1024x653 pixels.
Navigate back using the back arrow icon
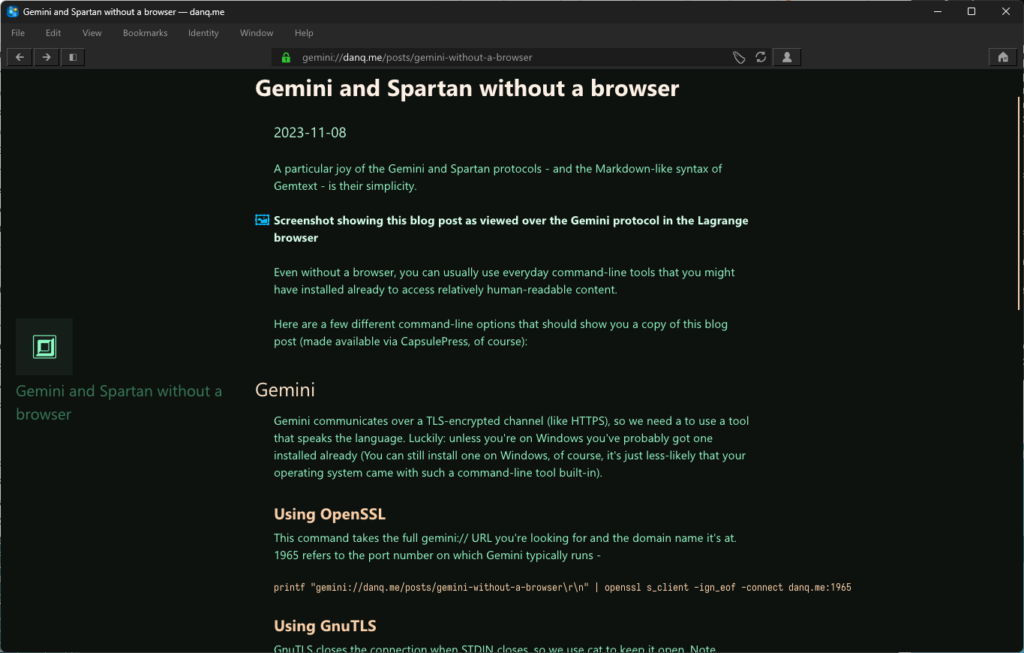tap(18, 57)
